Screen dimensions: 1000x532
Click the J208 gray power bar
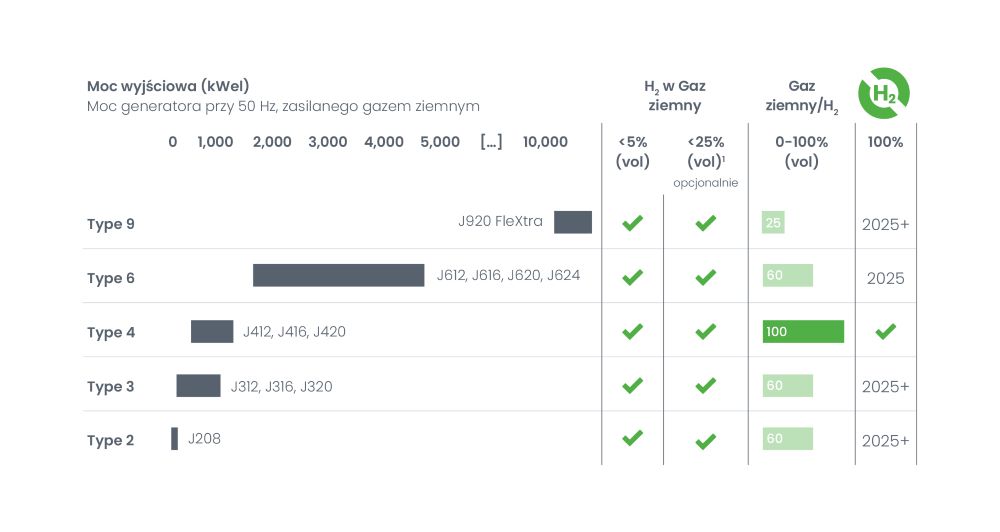click(x=174, y=438)
